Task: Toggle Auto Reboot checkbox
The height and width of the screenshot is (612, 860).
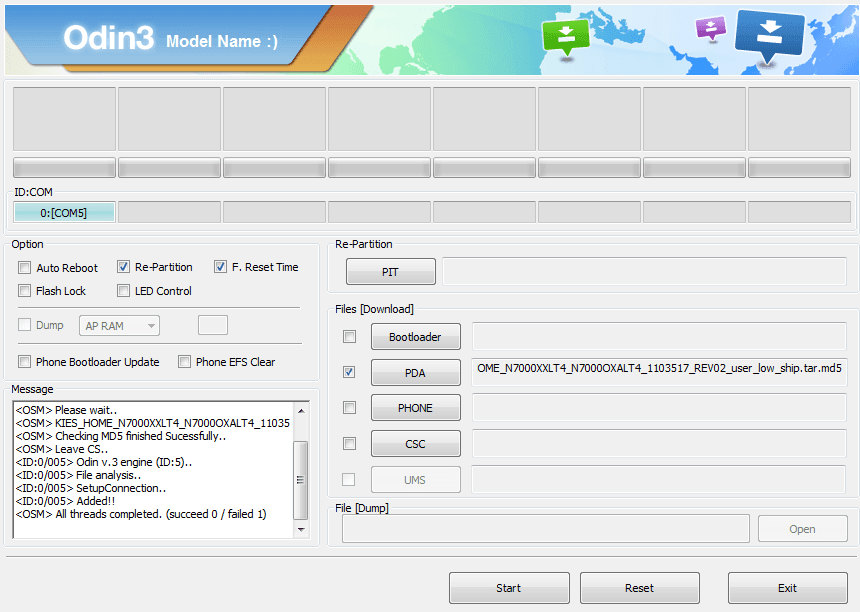Action: click(24, 268)
